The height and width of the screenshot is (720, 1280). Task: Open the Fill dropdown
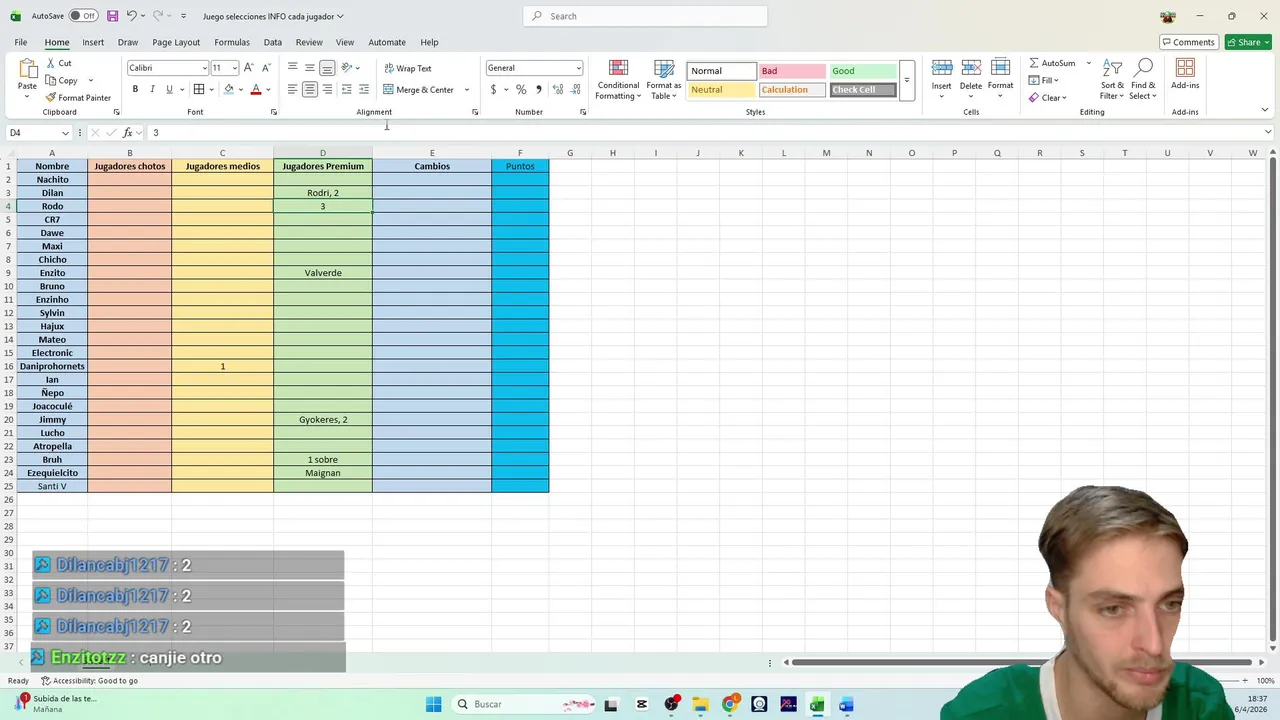pos(1044,80)
